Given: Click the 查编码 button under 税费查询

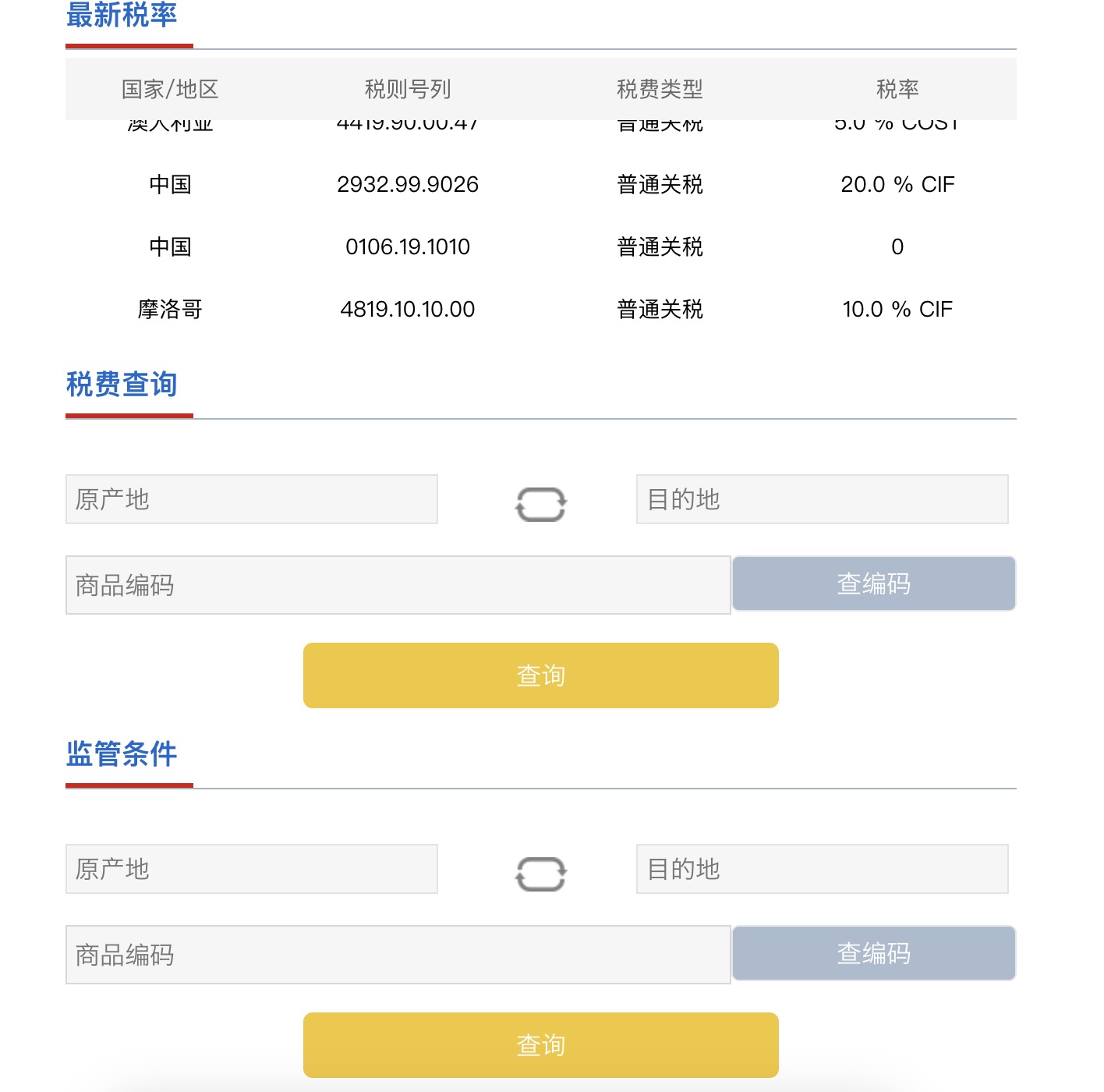Looking at the screenshot, I should tap(872, 583).
